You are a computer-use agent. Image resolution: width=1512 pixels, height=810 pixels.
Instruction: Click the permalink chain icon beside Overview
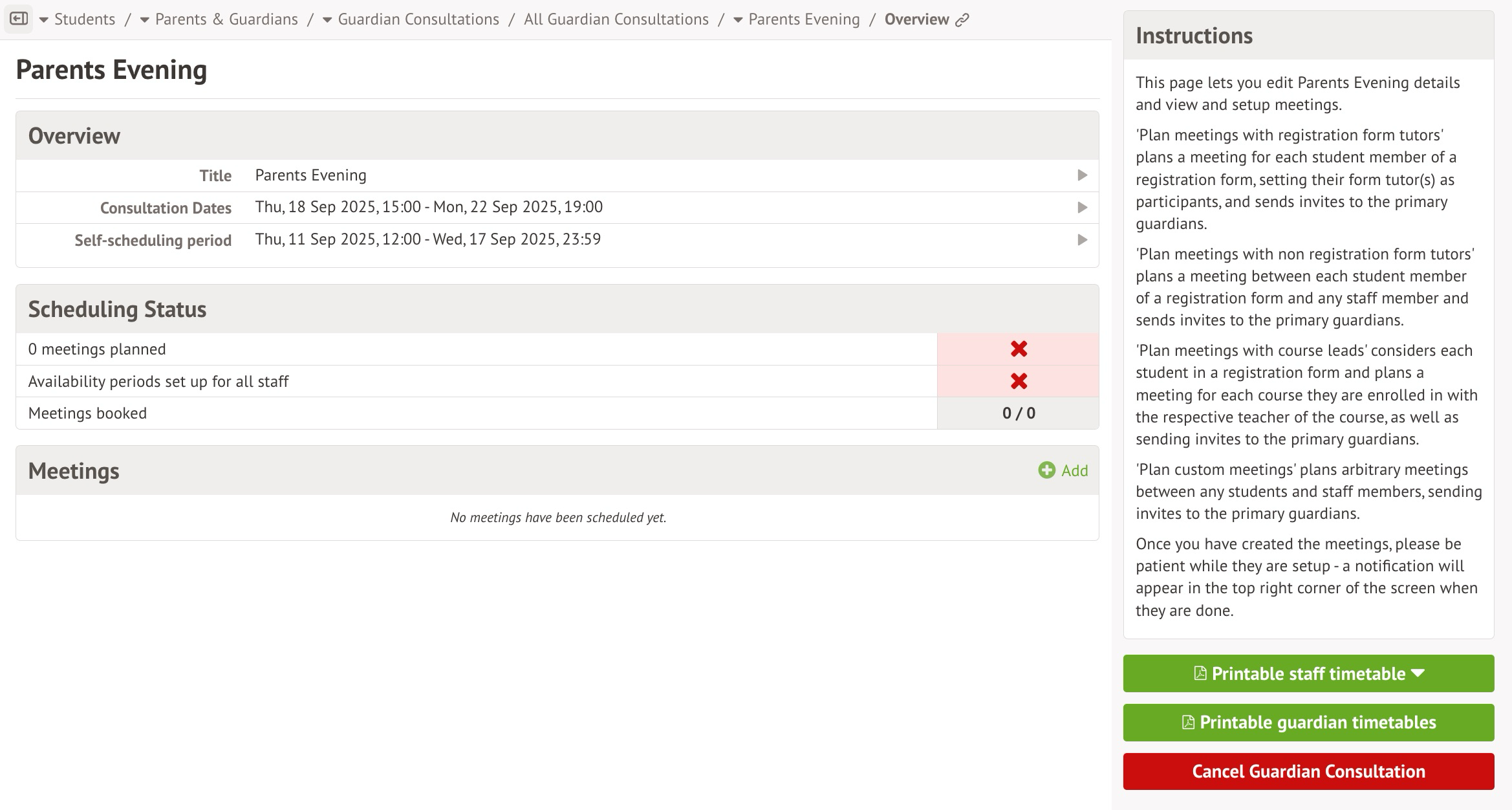click(x=962, y=20)
